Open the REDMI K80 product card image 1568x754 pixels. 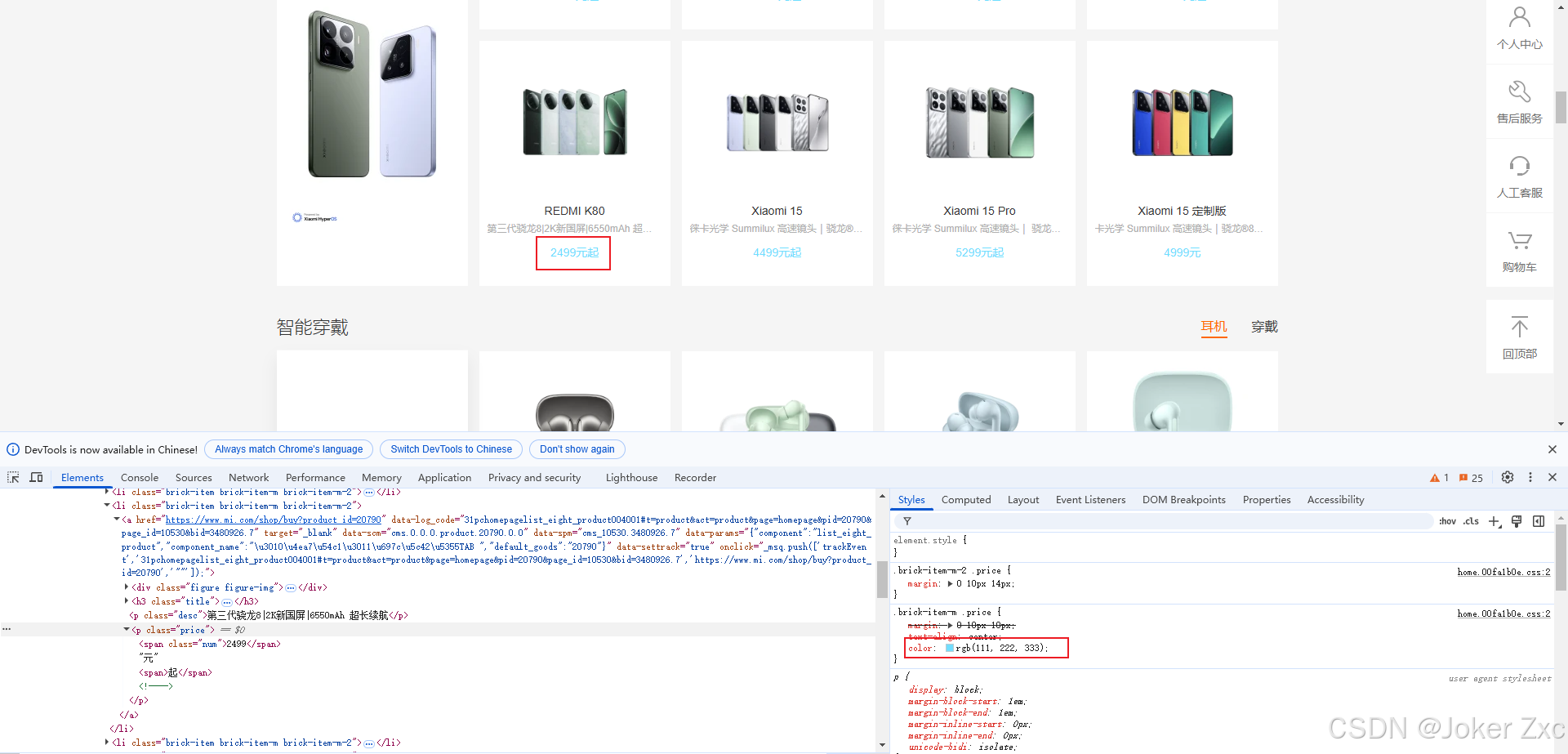(574, 122)
